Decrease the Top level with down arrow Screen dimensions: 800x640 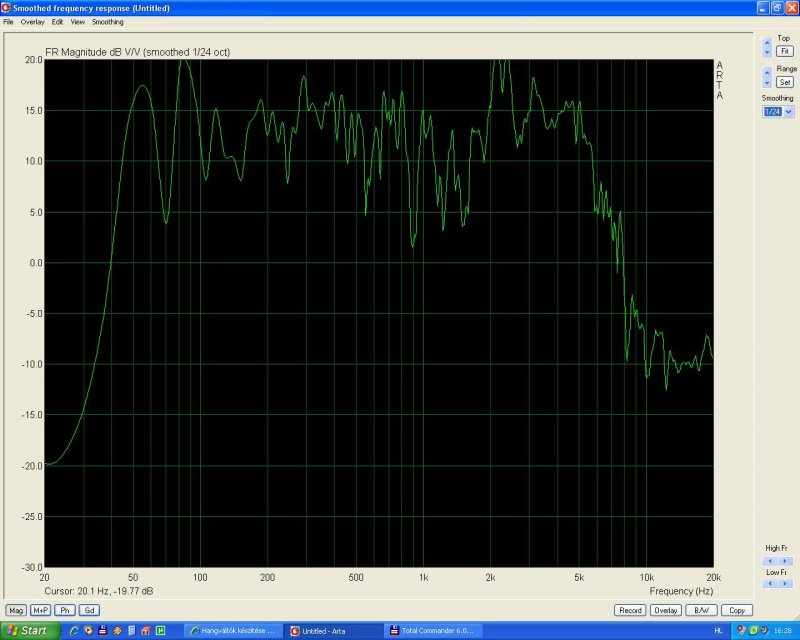coord(767,52)
